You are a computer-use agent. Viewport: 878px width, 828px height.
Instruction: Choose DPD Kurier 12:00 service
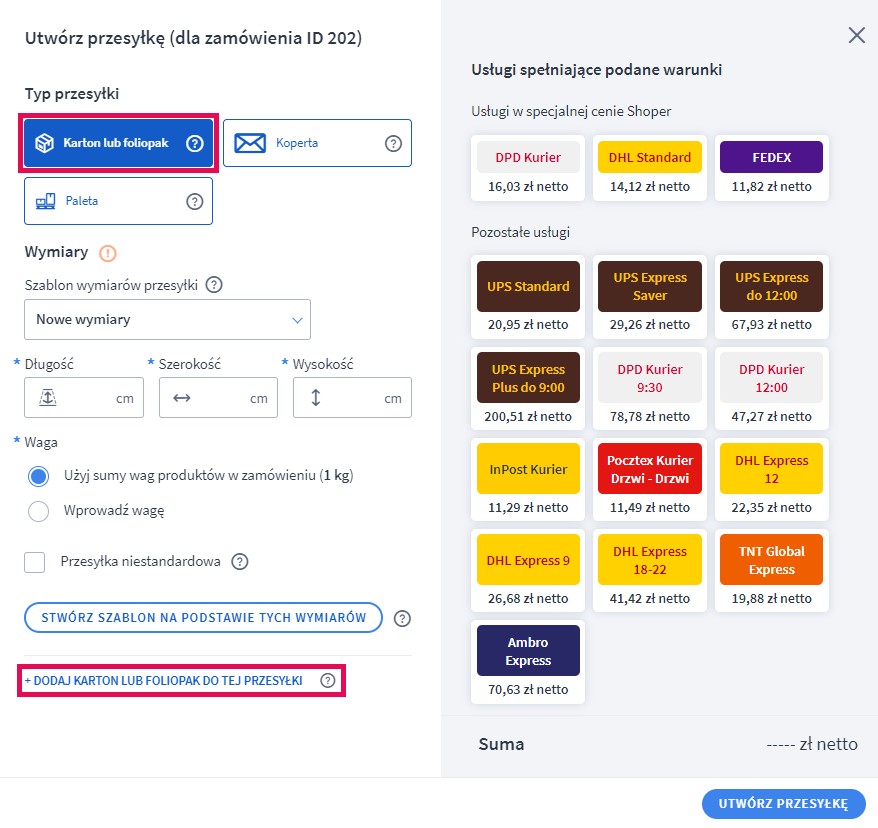[x=772, y=388]
